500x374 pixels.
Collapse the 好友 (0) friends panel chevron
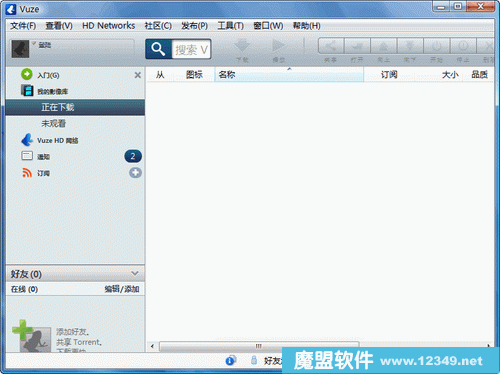(135, 274)
